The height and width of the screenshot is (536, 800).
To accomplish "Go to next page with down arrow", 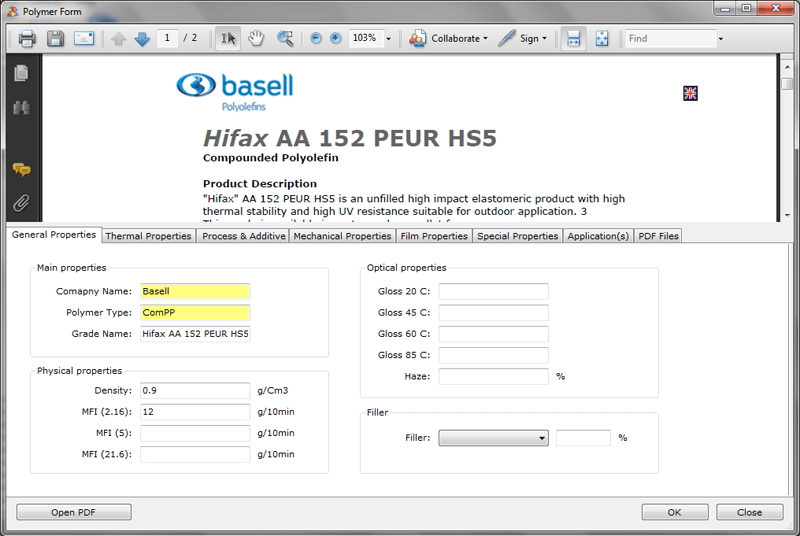I will (142, 39).
